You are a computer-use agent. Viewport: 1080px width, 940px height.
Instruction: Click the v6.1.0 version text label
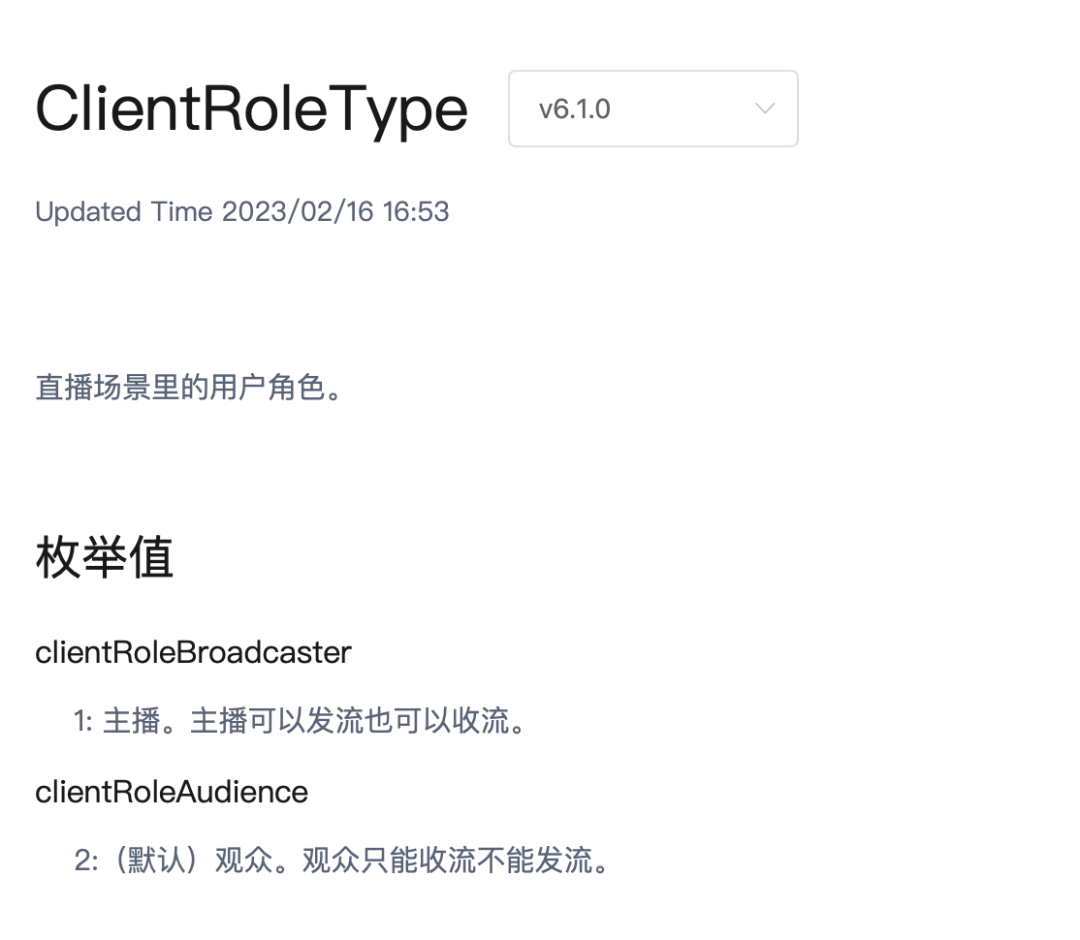[x=574, y=109]
